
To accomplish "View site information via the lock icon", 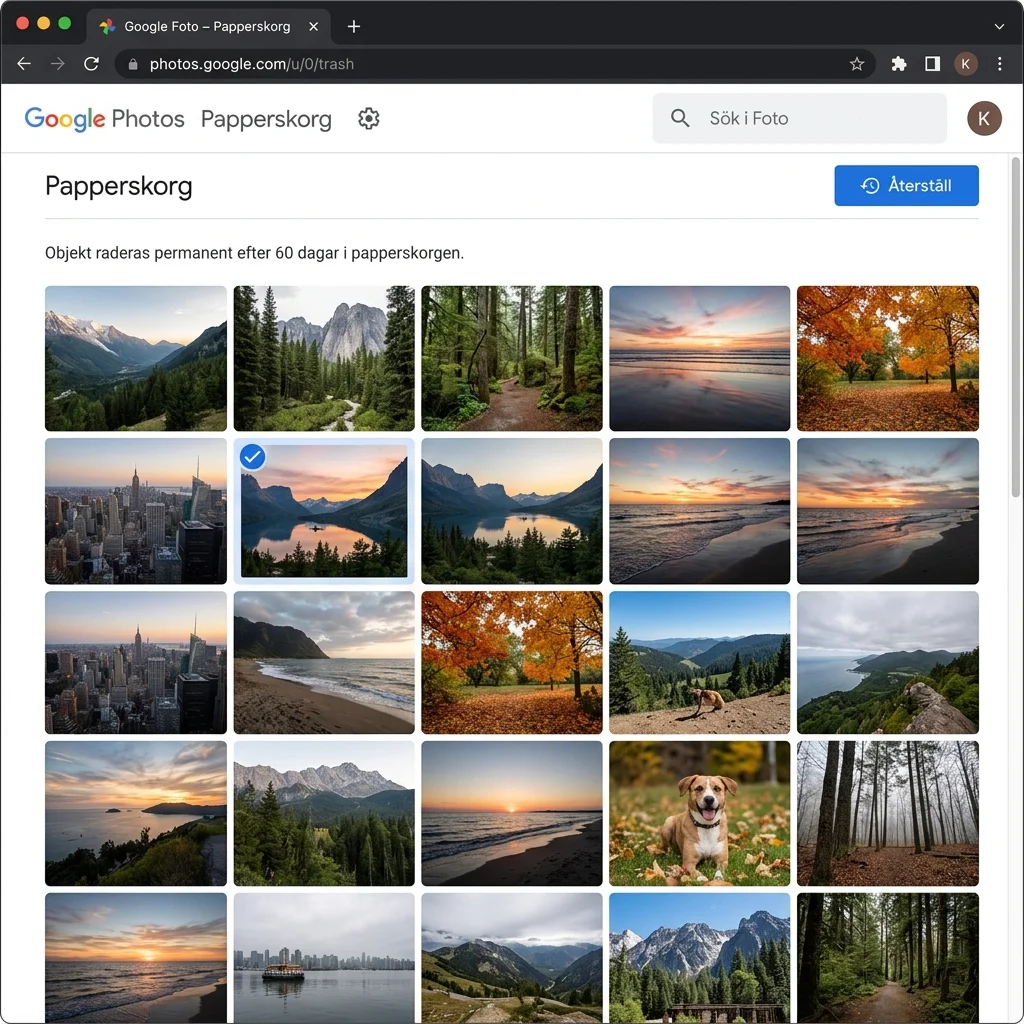I will (x=133, y=64).
